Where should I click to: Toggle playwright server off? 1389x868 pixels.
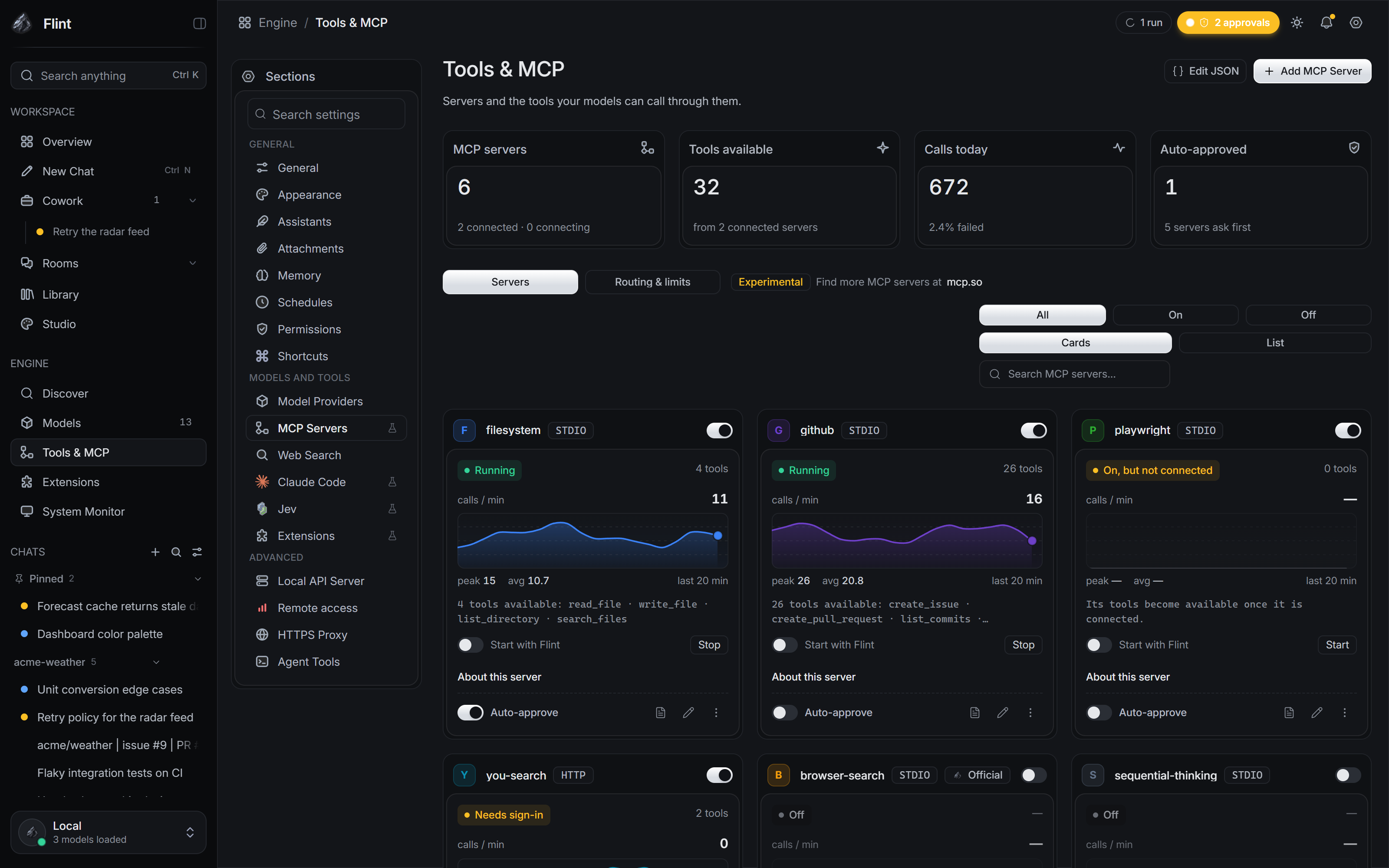pos(1348,431)
